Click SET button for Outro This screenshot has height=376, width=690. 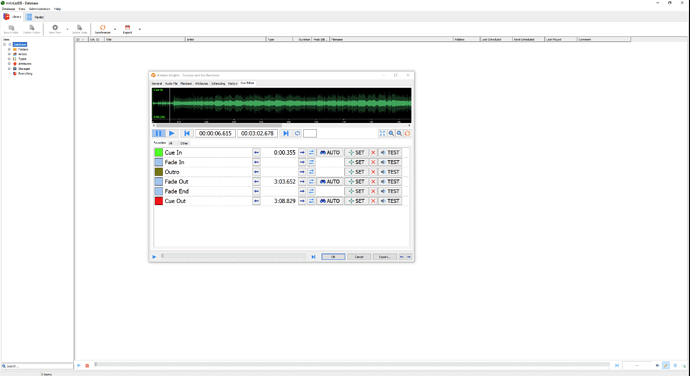[356, 172]
